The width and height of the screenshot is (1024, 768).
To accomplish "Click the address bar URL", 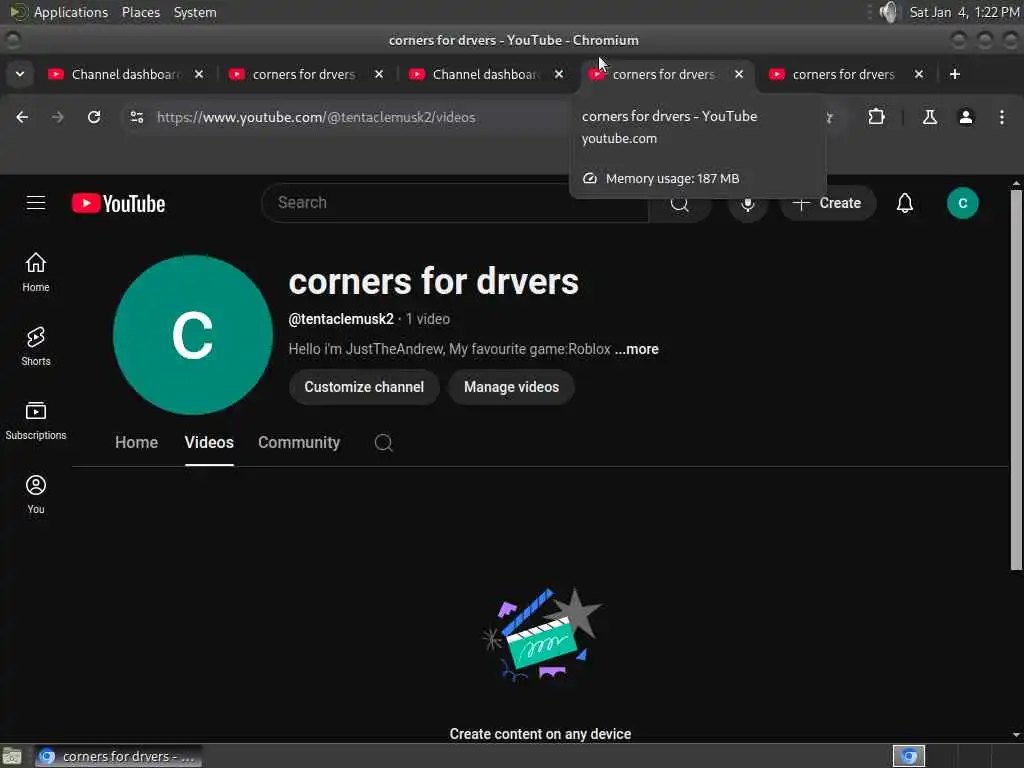I will click(x=316, y=118).
